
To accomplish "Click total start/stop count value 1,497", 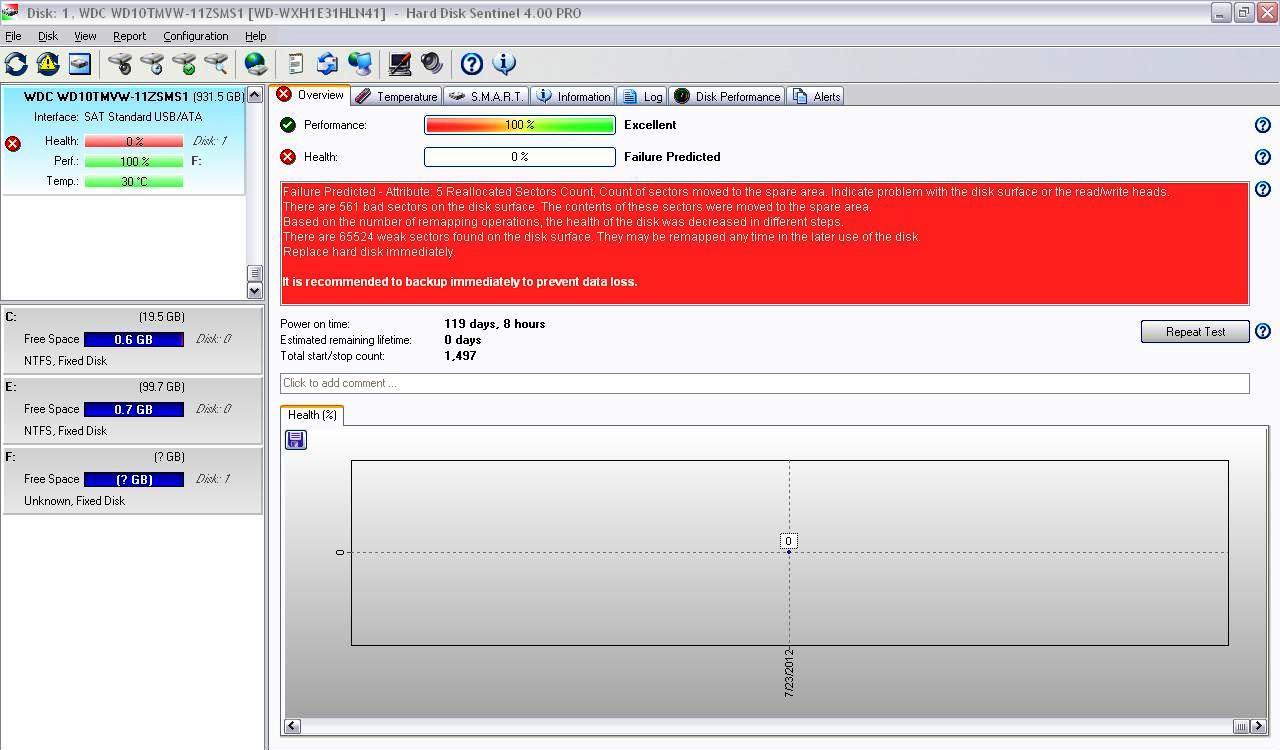I will (x=460, y=356).
